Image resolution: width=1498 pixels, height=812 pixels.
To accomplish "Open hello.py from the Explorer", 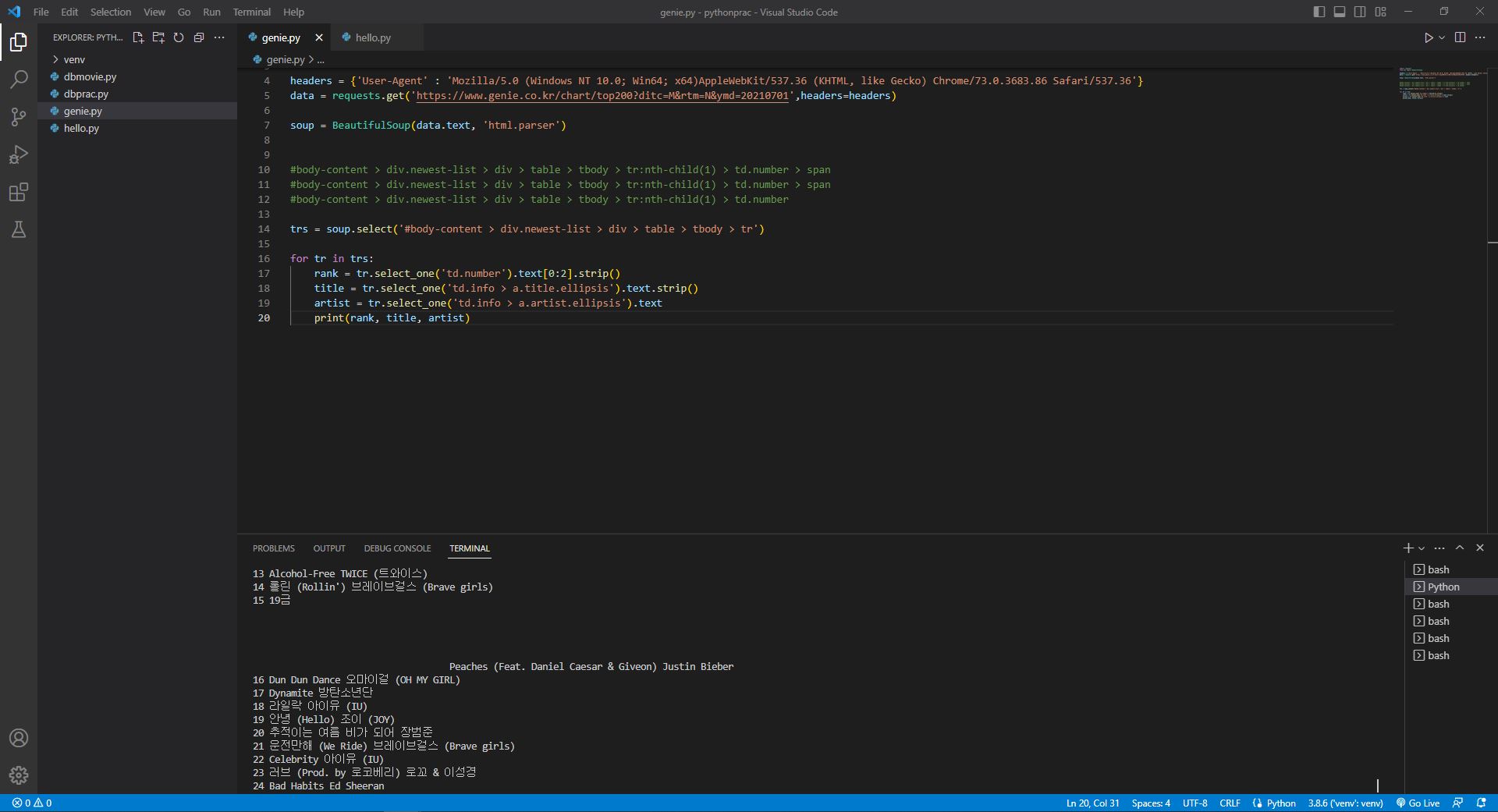I will pos(137,128).
